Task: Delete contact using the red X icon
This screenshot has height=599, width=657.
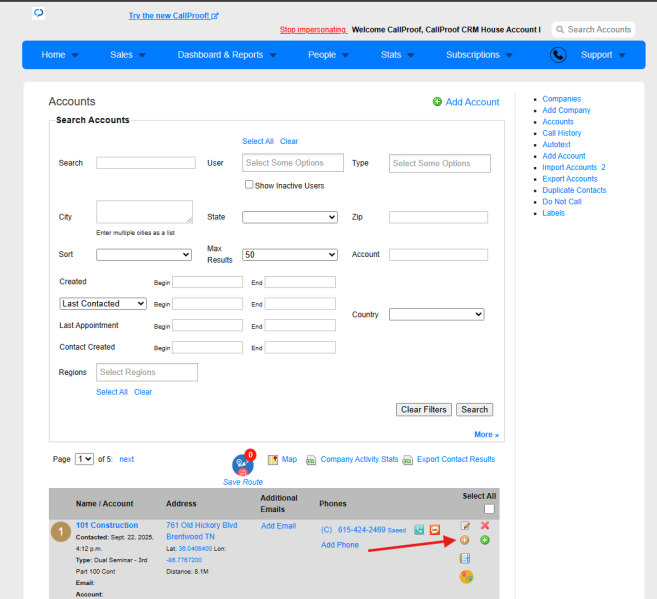Action: point(485,525)
